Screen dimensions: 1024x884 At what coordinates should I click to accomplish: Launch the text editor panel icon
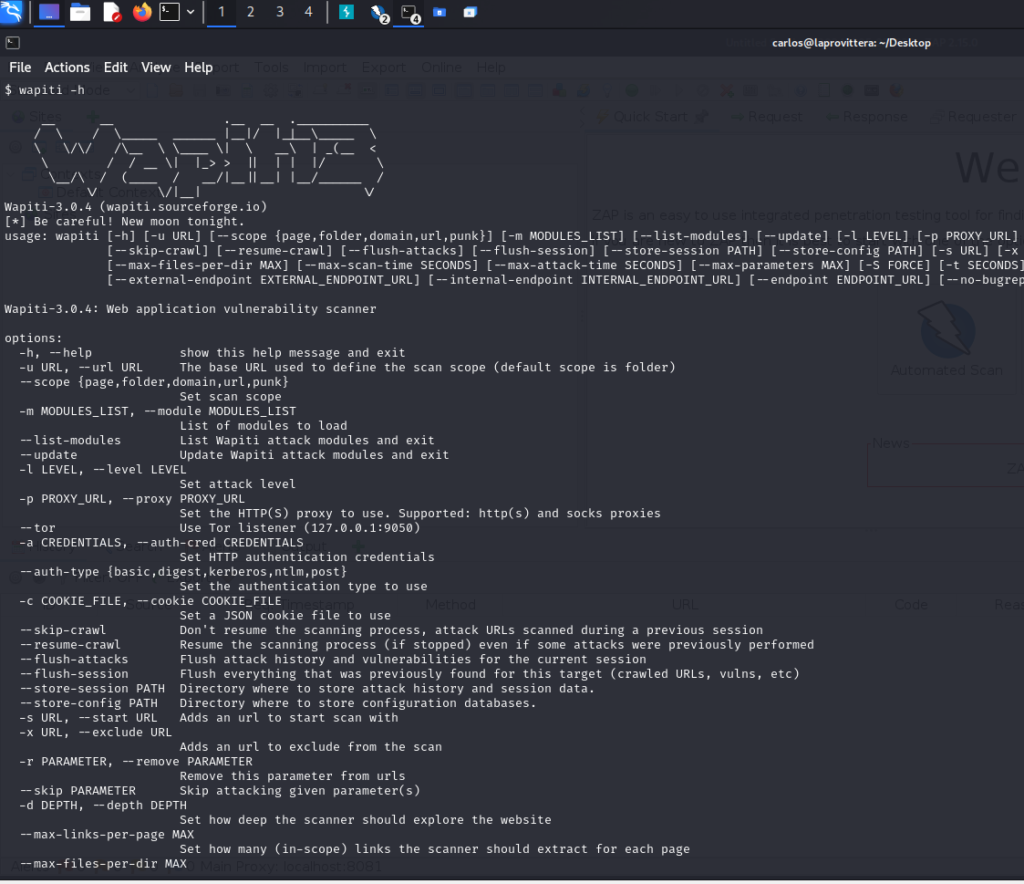(111, 13)
